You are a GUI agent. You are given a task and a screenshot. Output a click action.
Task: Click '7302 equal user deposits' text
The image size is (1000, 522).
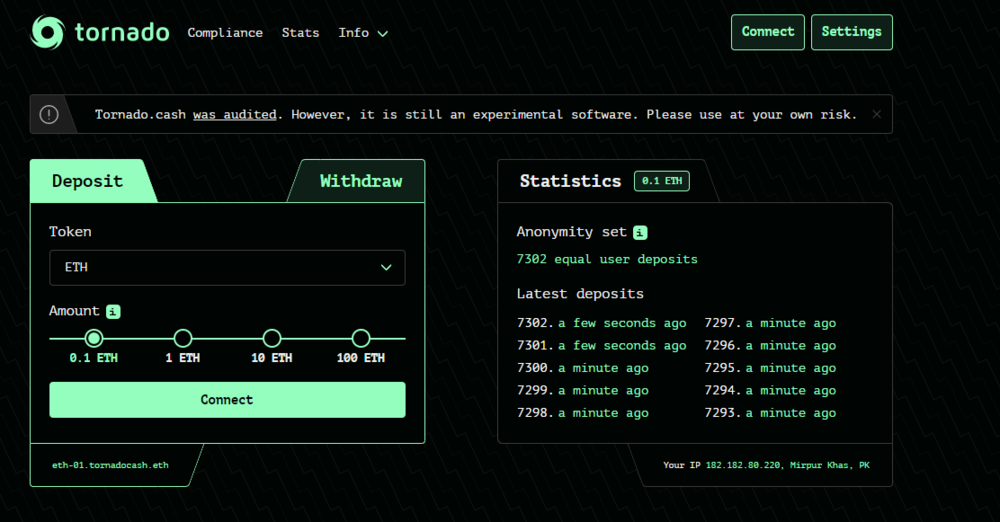607,260
